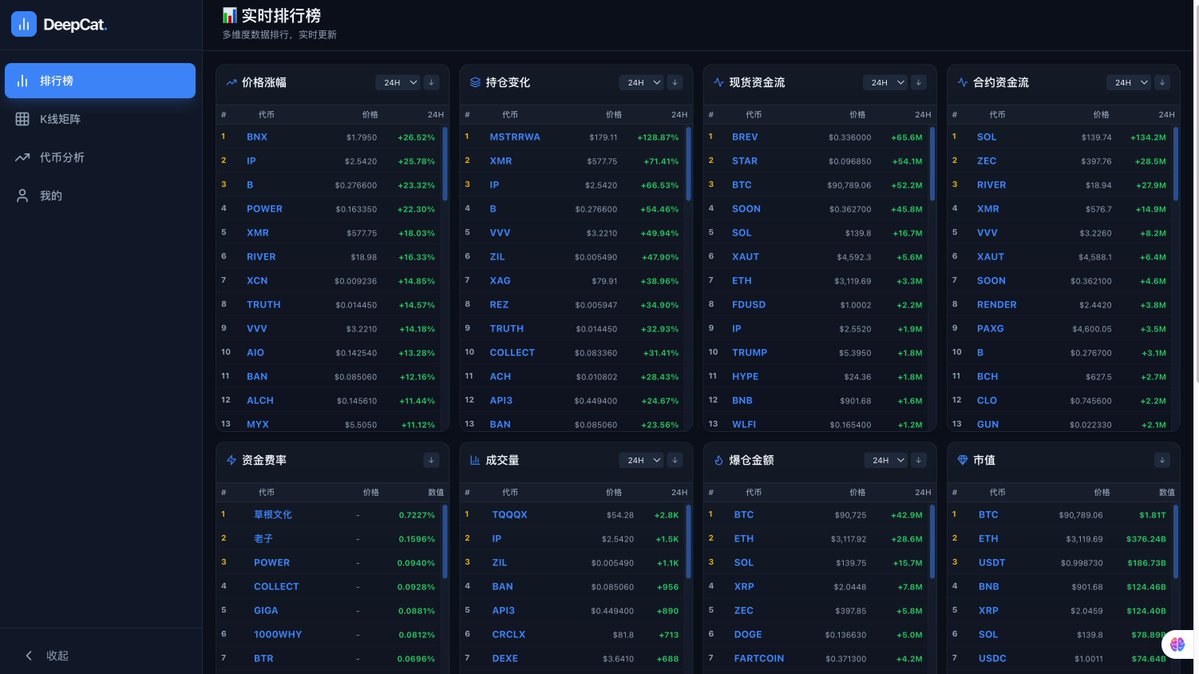Click the DeepCat logo icon
This screenshot has height=674, width=1199.
[x=24, y=24]
